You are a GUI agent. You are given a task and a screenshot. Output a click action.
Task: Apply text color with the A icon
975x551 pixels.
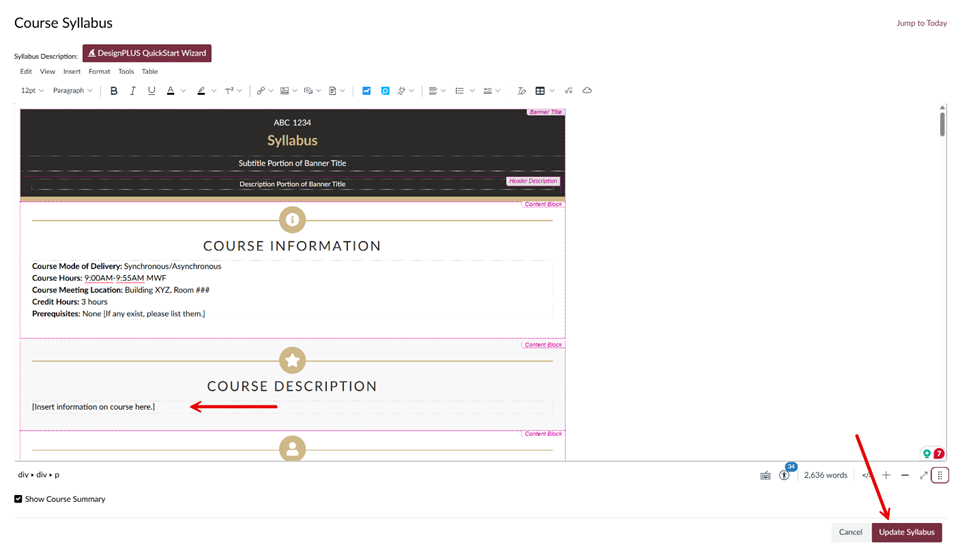pyautogui.click(x=170, y=91)
